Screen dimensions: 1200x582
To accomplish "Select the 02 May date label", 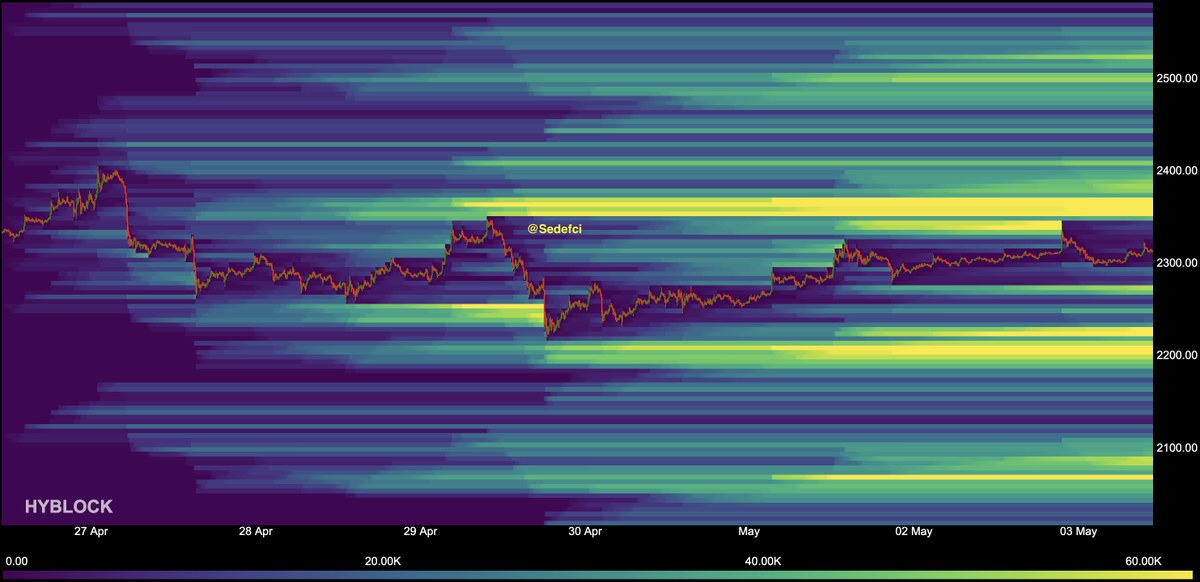I will tap(914, 532).
